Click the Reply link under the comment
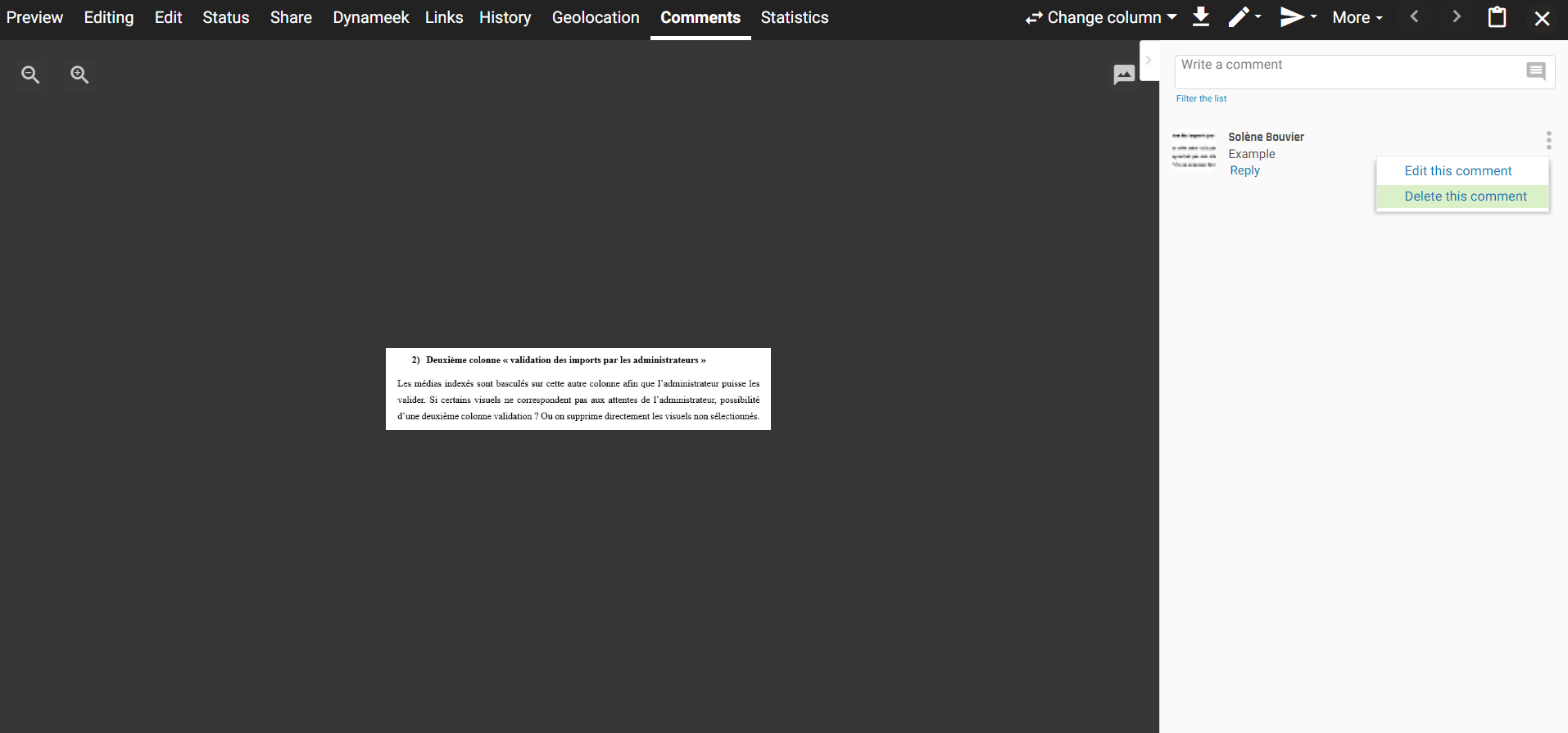The image size is (1568, 733). click(1244, 170)
